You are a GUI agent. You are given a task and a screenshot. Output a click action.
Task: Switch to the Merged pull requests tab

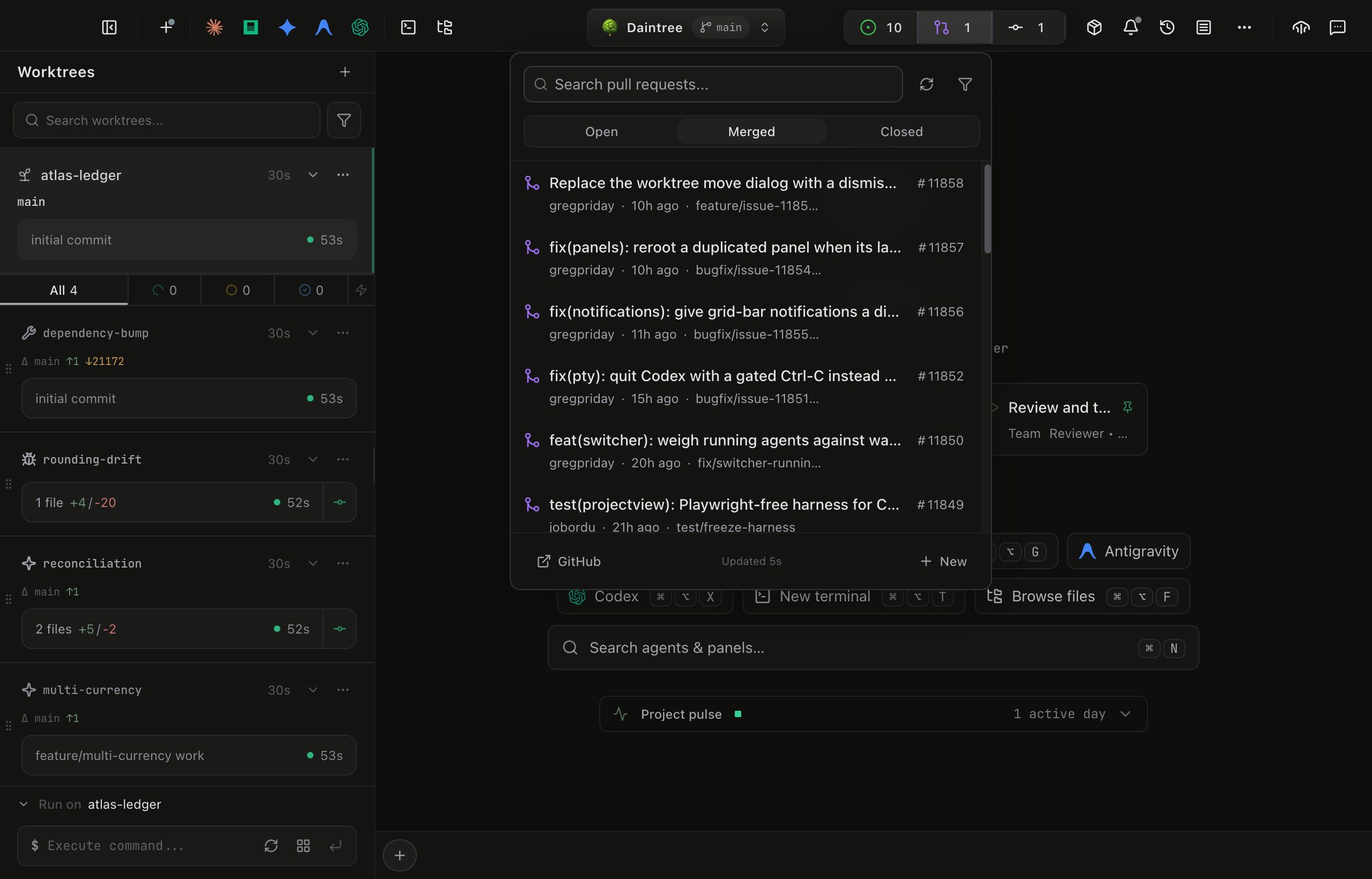(x=751, y=132)
